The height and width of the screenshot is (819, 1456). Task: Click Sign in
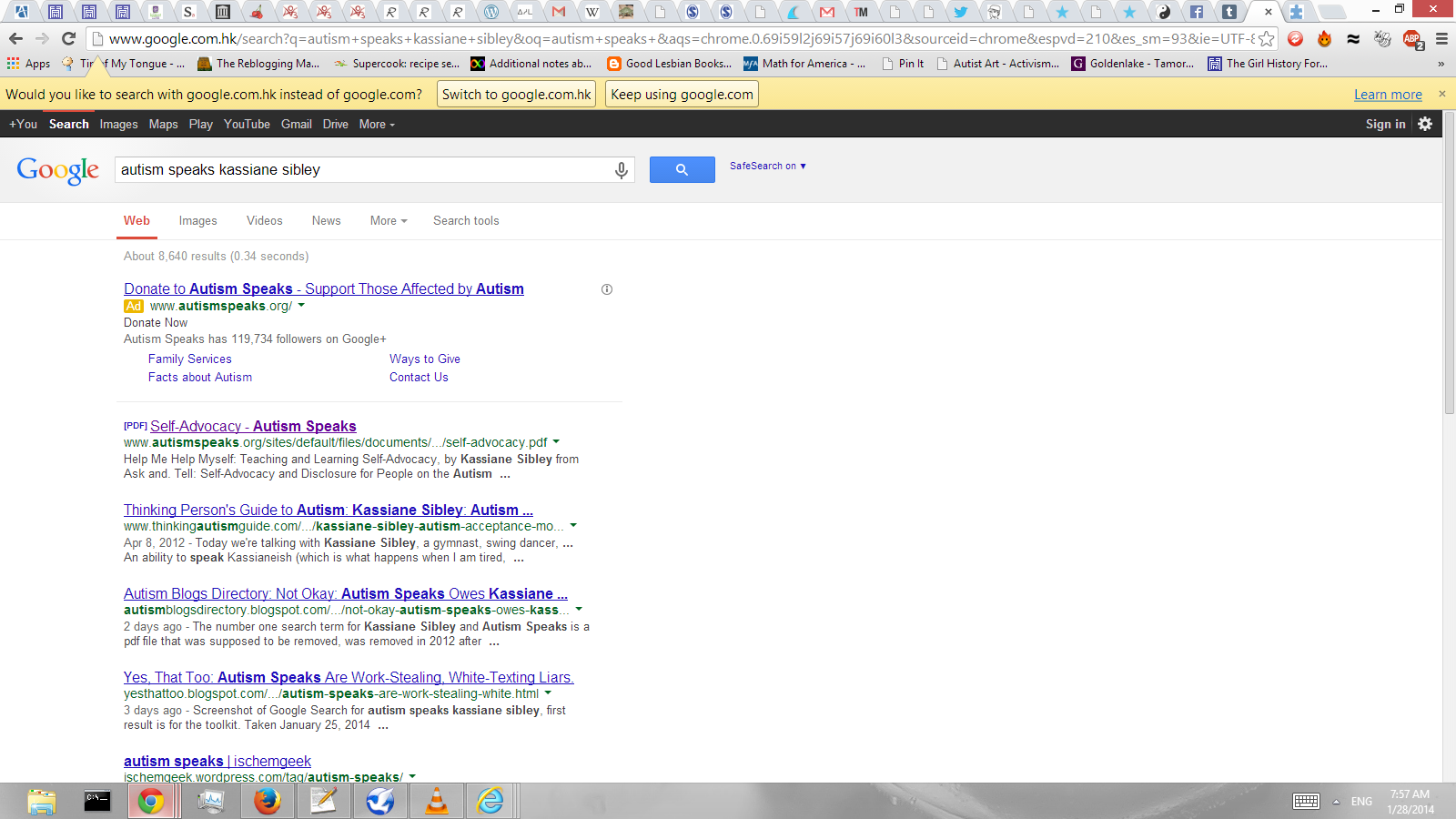(1385, 124)
